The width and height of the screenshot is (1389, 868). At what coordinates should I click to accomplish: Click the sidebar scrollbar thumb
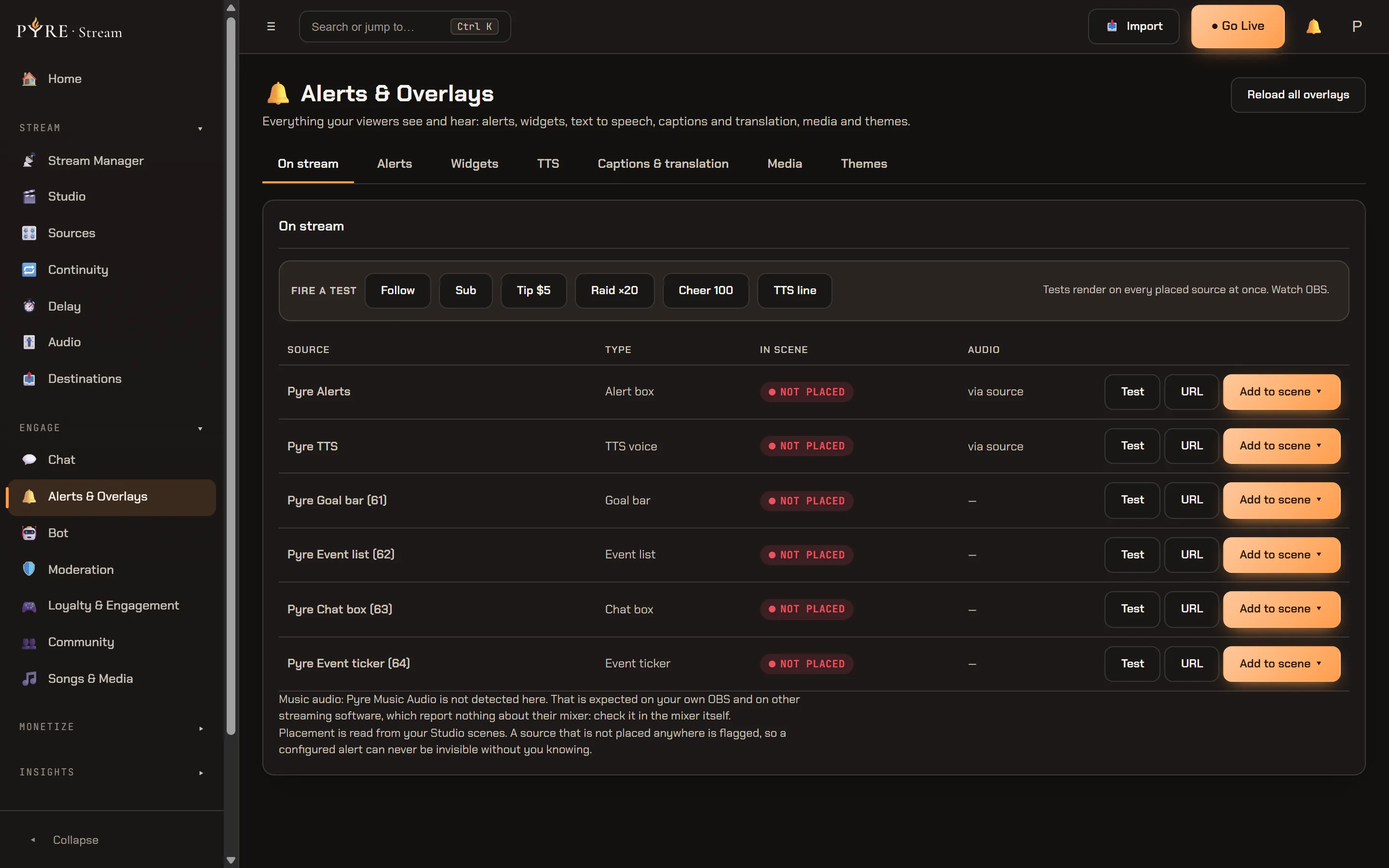coord(231,376)
